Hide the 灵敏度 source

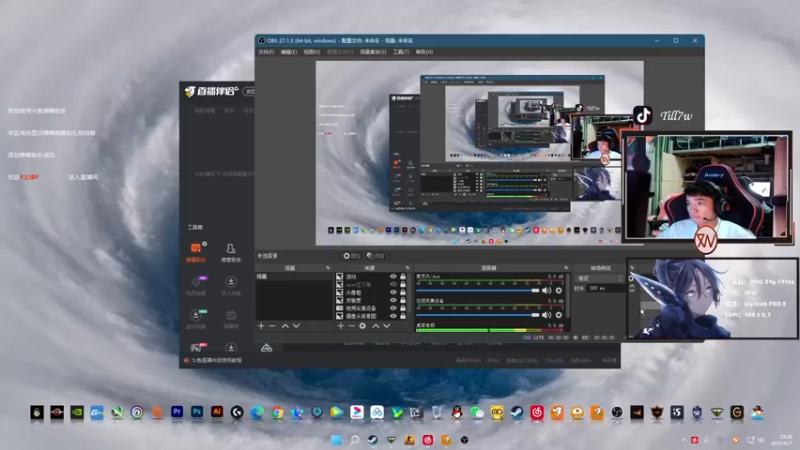point(393,301)
